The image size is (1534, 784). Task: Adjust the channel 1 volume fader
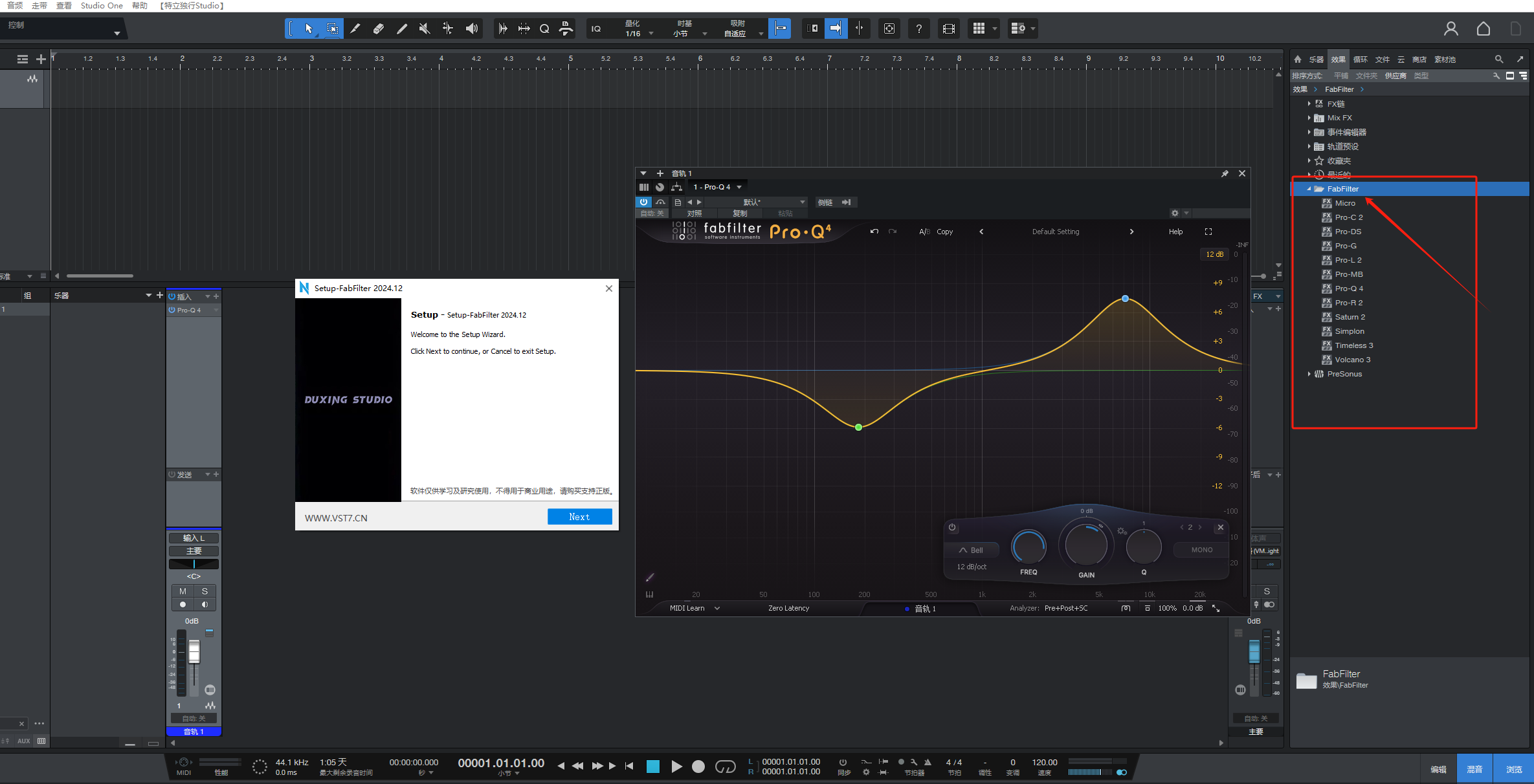coord(194,651)
